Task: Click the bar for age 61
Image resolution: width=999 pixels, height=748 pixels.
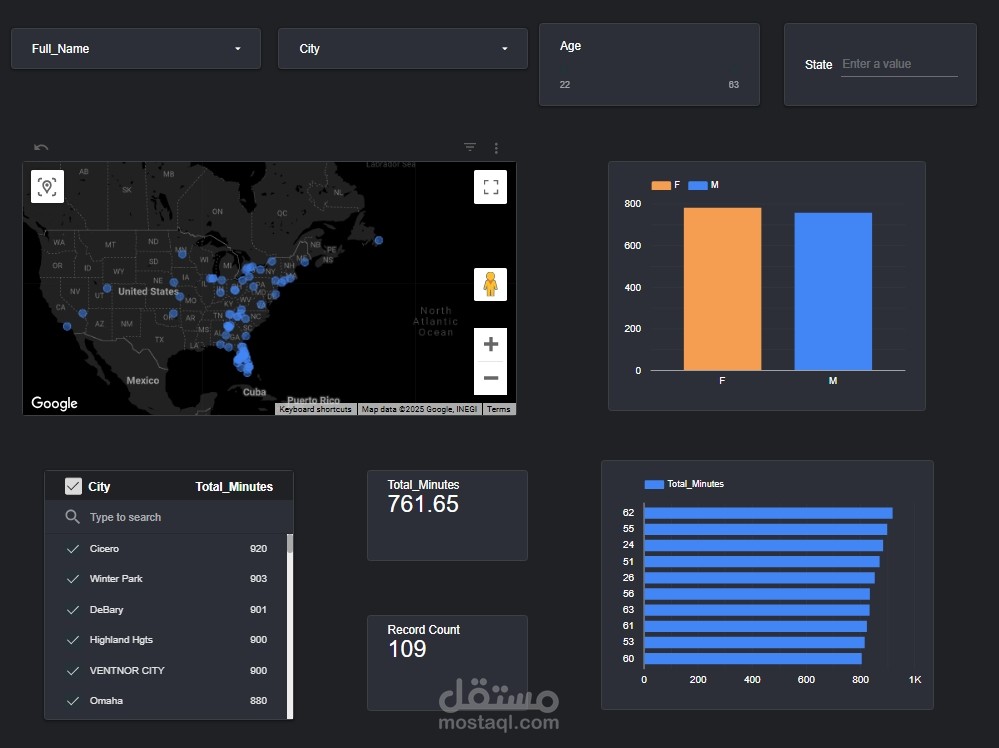Action: coord(755,626)
